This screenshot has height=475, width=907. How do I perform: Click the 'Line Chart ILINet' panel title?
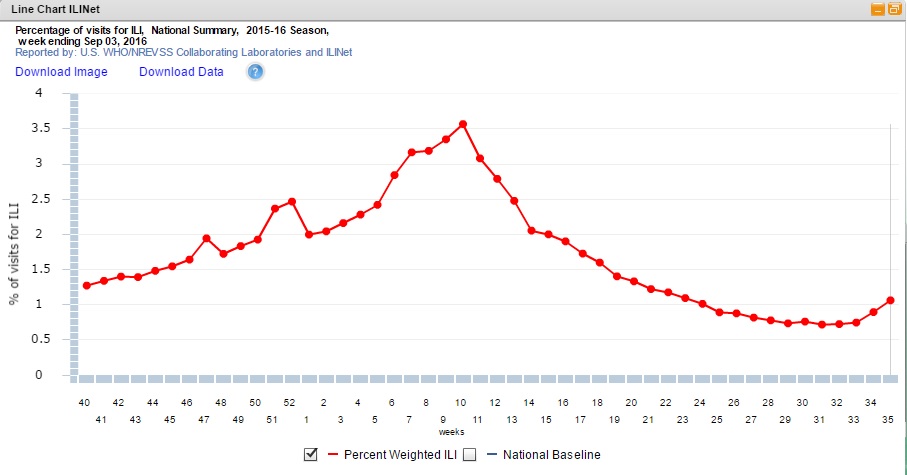pyautogui.click(x=56, y=9)
